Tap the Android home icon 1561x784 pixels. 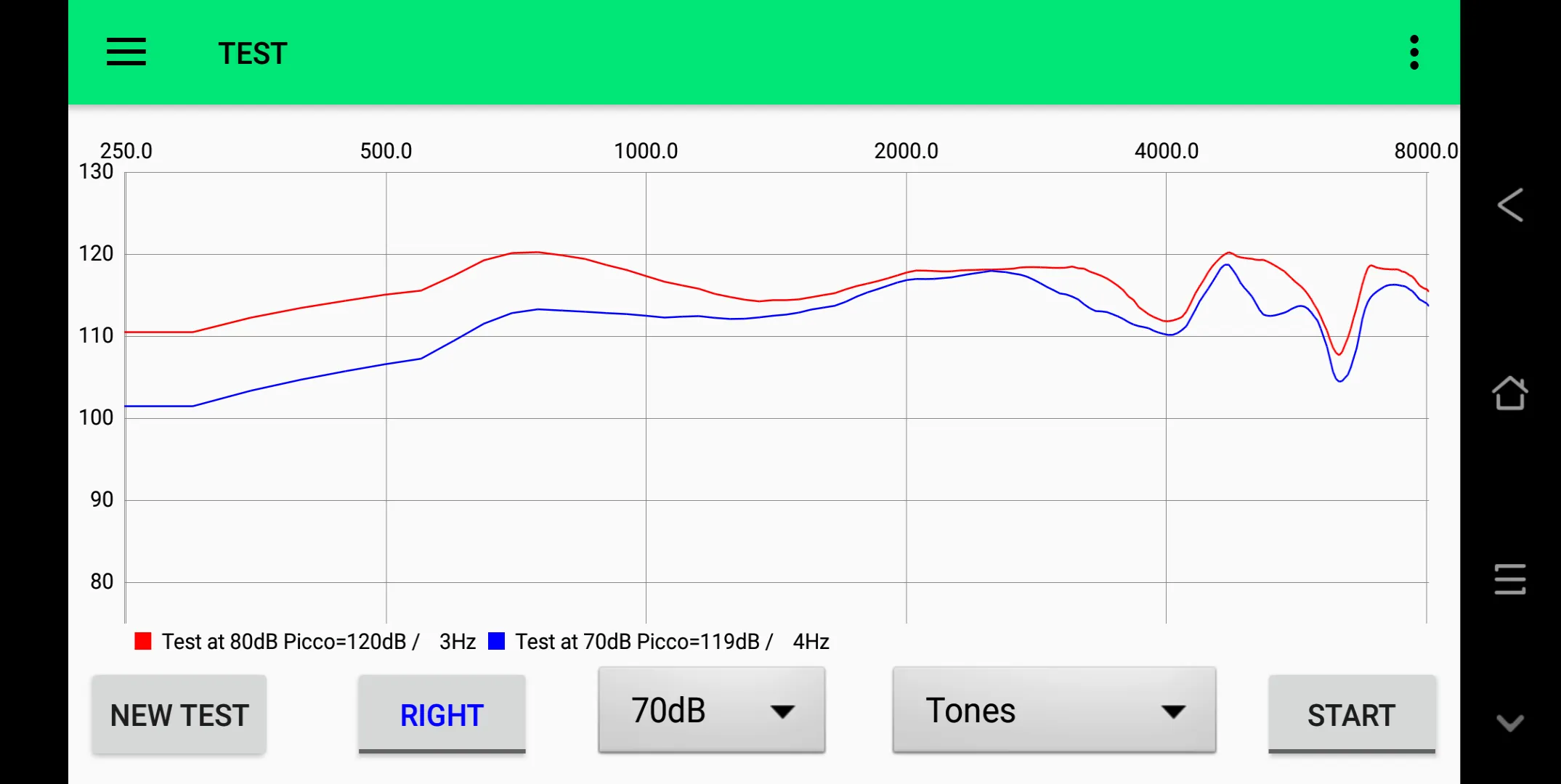1510,393
